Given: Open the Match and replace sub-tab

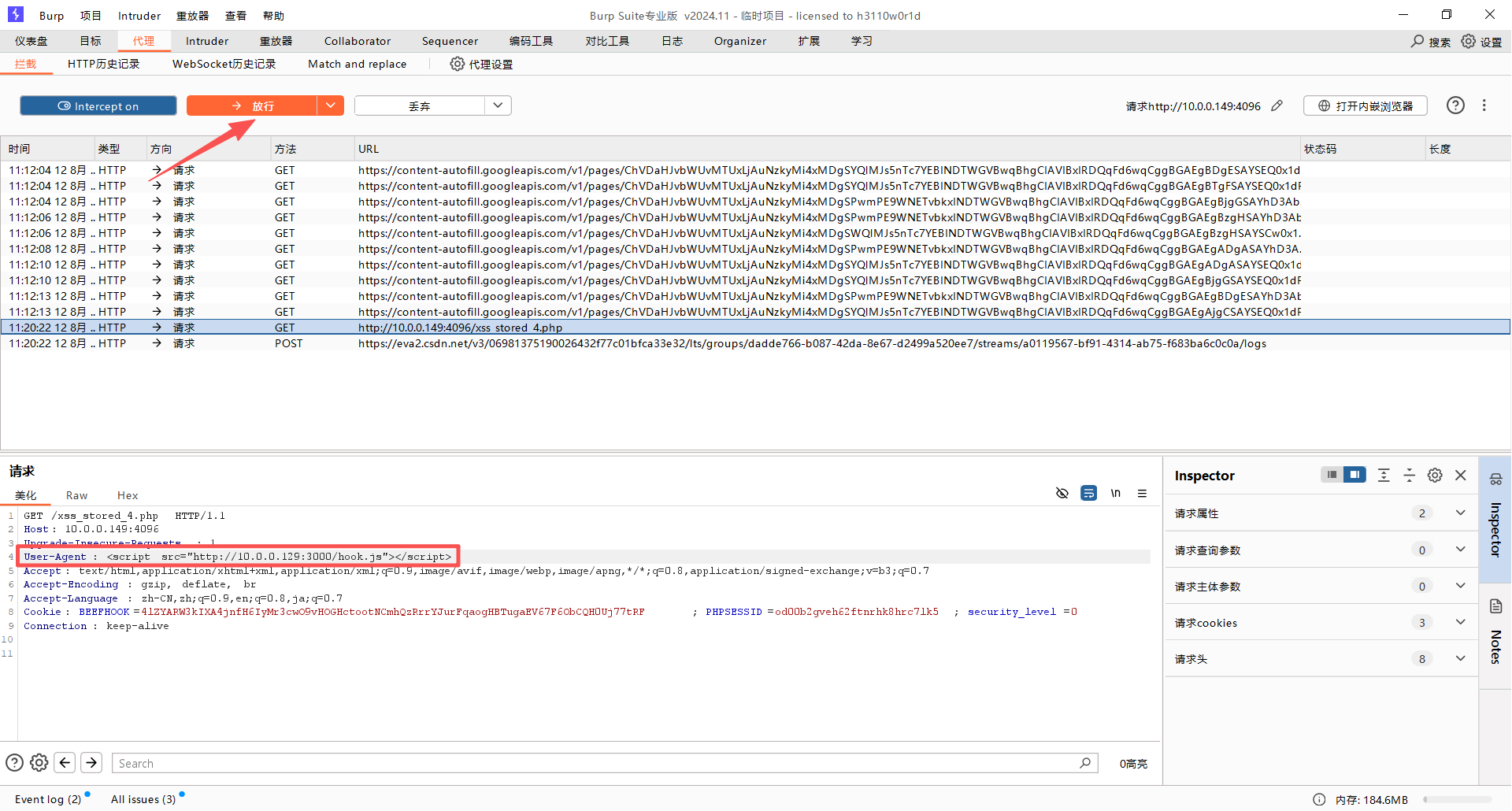Looking at the screenshot, I should point(358,64).
